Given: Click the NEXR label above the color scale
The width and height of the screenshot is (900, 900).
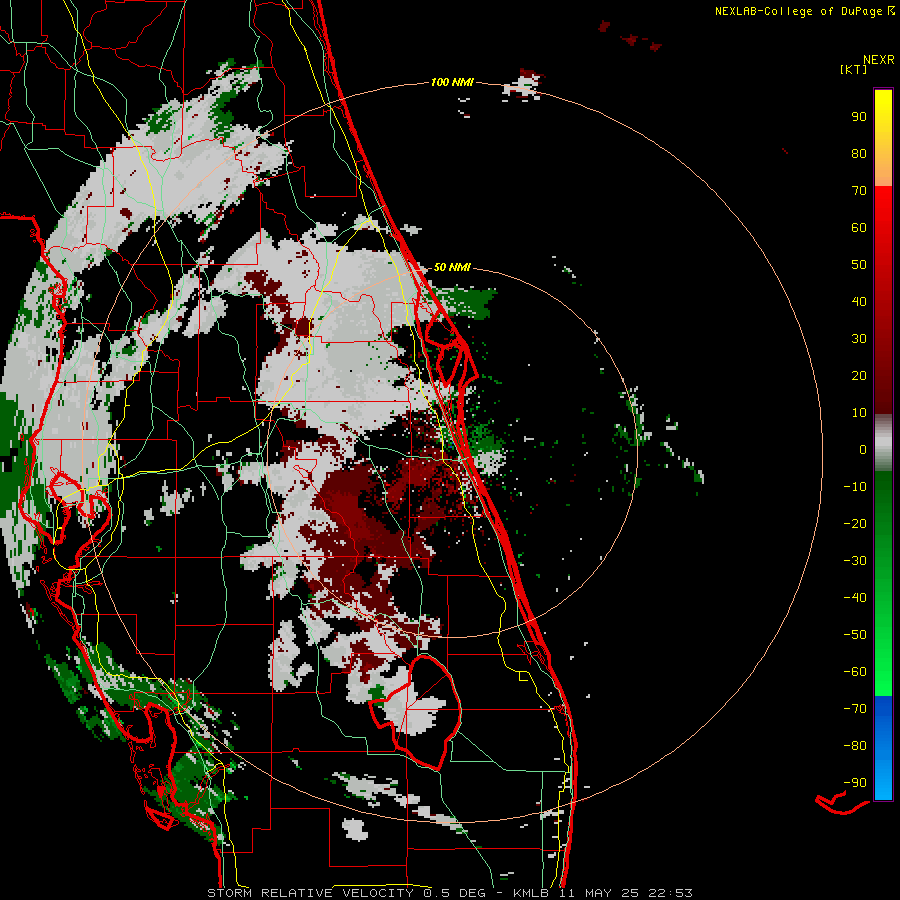Looking at the screenshot, I should click(879, 60).
